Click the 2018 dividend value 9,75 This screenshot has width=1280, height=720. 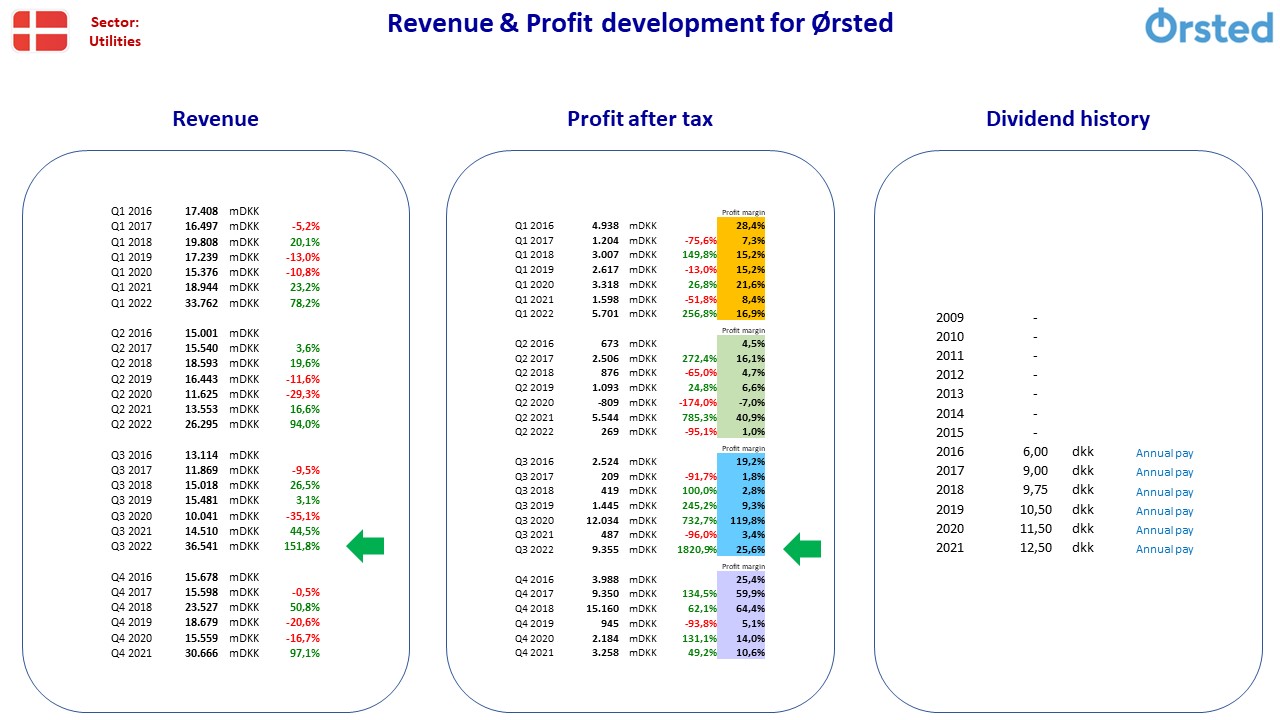(x=1035, y=490)
